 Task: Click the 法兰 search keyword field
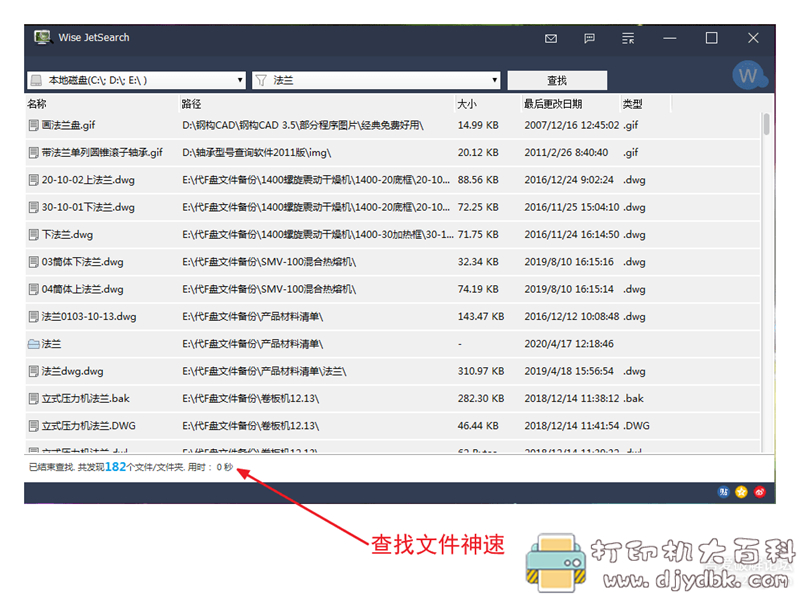376,81
